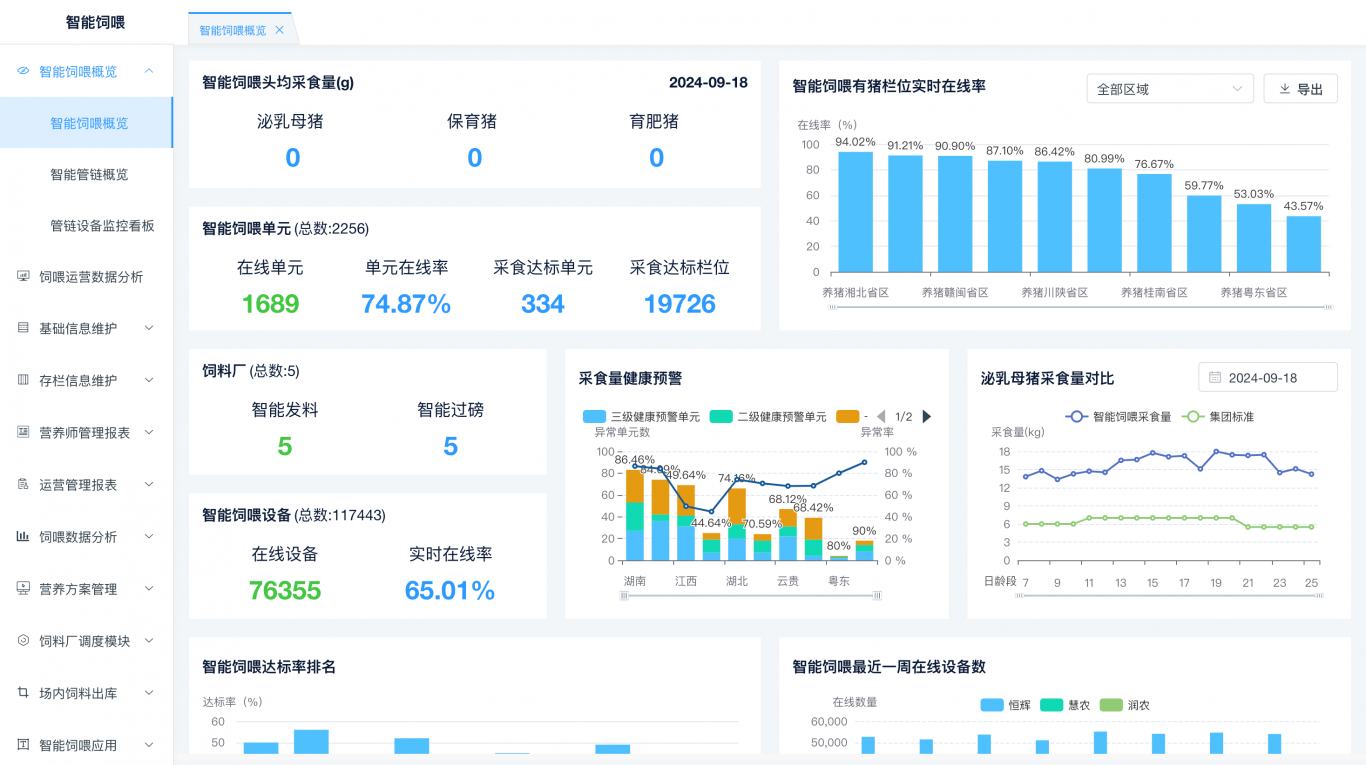Viewport: 1366px width, 765px height.
Task: Click the right zoom handle under 采食量健康预警 chart
Action: pos(877,595)
